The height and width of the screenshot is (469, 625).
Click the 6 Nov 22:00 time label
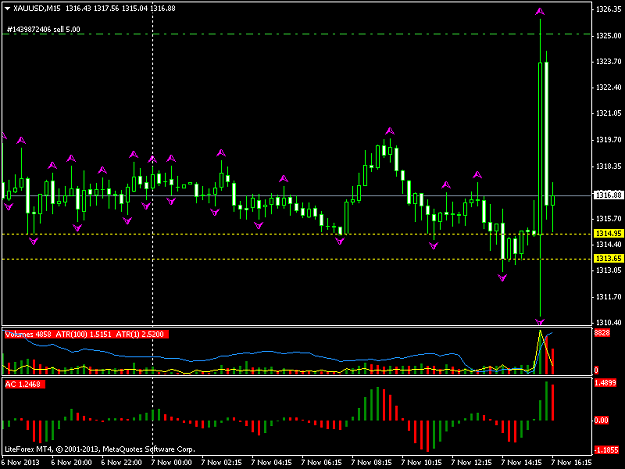click(x=122, y=462)
